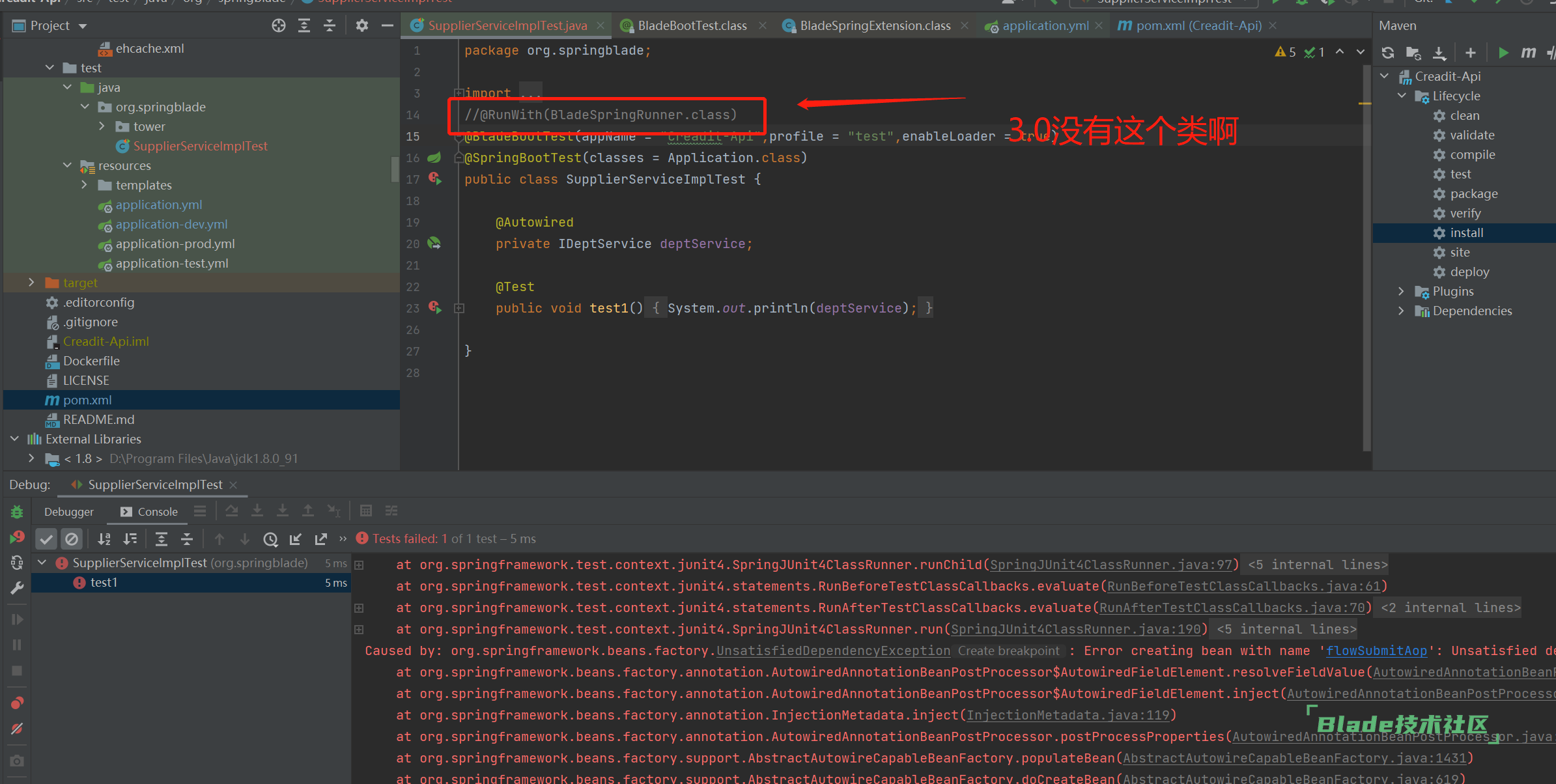Image resolution: width=1556 pixels, height=784 pixels.
Task: Rerun debug with green bug icon
Action: click(x=17, y=512)
